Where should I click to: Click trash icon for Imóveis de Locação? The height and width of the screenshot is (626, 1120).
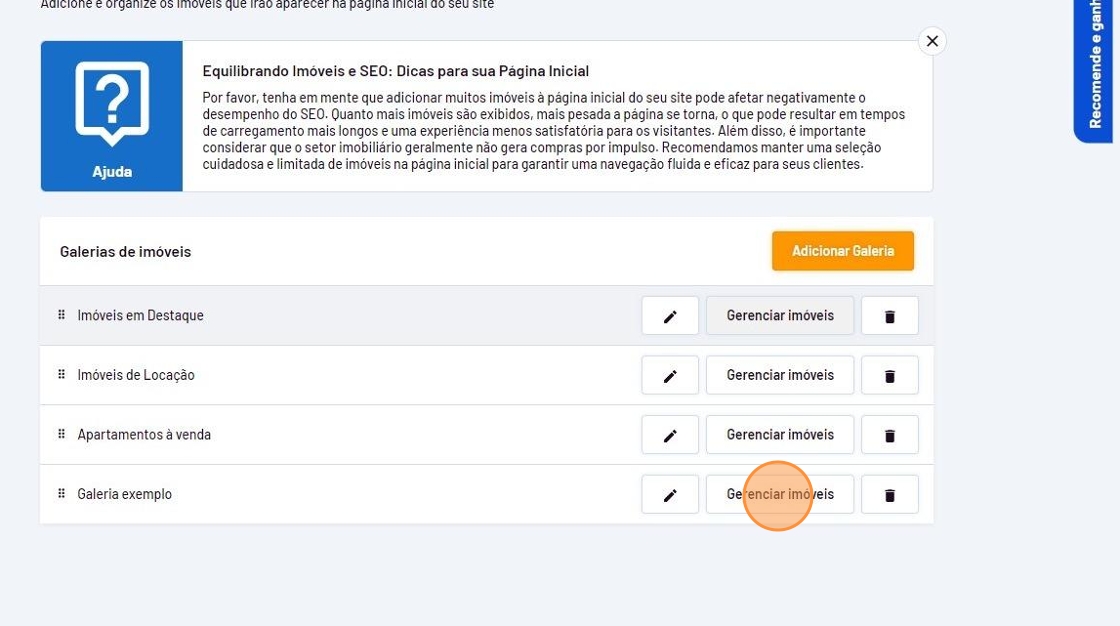pyautogui.click(x=889, y=376)
